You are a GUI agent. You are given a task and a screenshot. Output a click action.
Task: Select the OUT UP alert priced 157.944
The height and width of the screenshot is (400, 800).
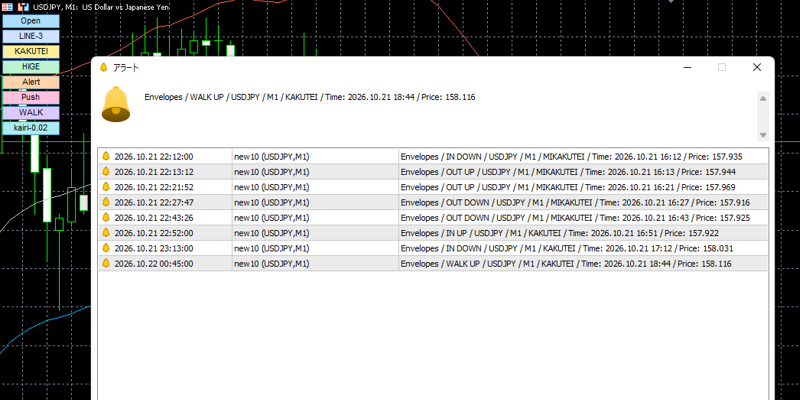[x=568, y=172]
